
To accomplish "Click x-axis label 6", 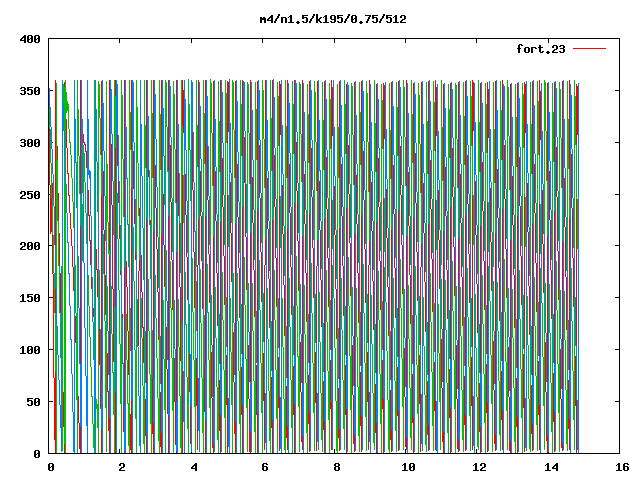I will coord(265,467).
